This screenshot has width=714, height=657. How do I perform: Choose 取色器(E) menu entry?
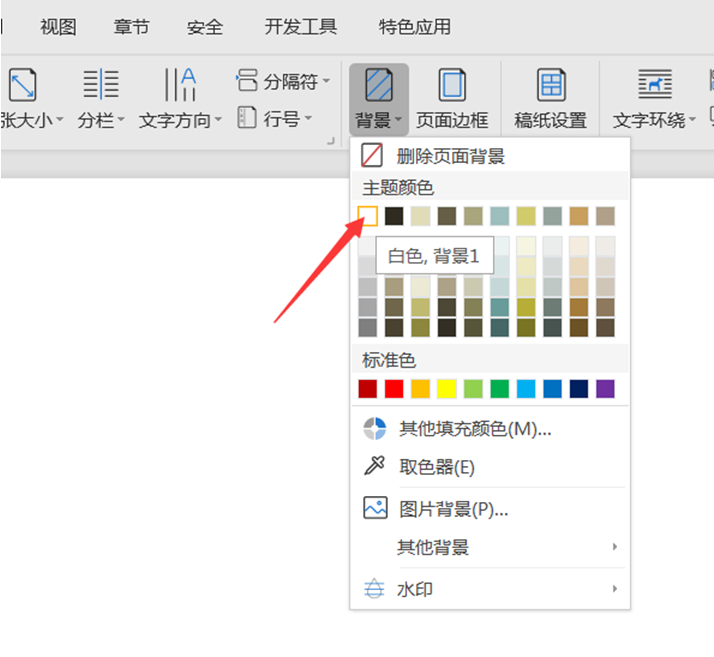point(490,466)
